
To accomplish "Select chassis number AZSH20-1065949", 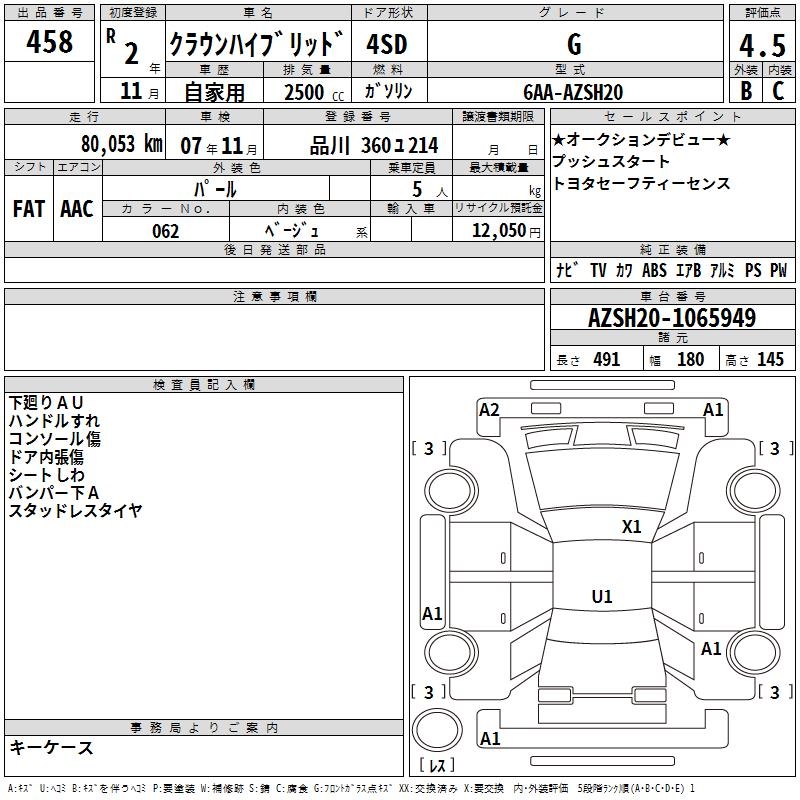I will [x=671, y=318].
